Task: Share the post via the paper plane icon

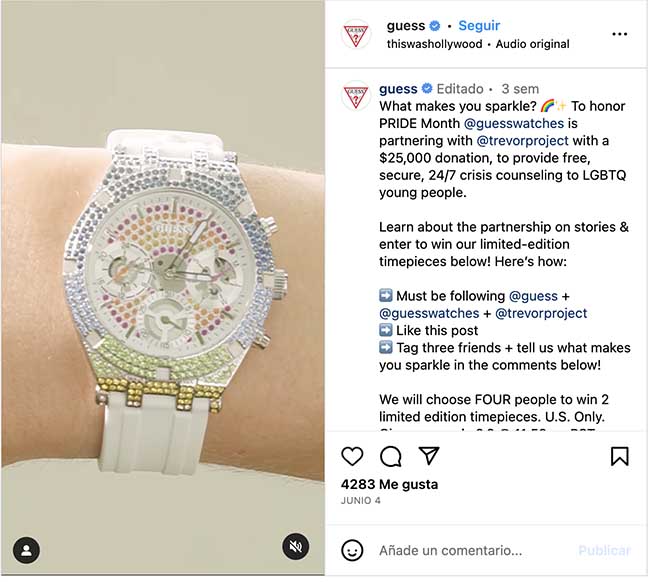Action: 429,456
